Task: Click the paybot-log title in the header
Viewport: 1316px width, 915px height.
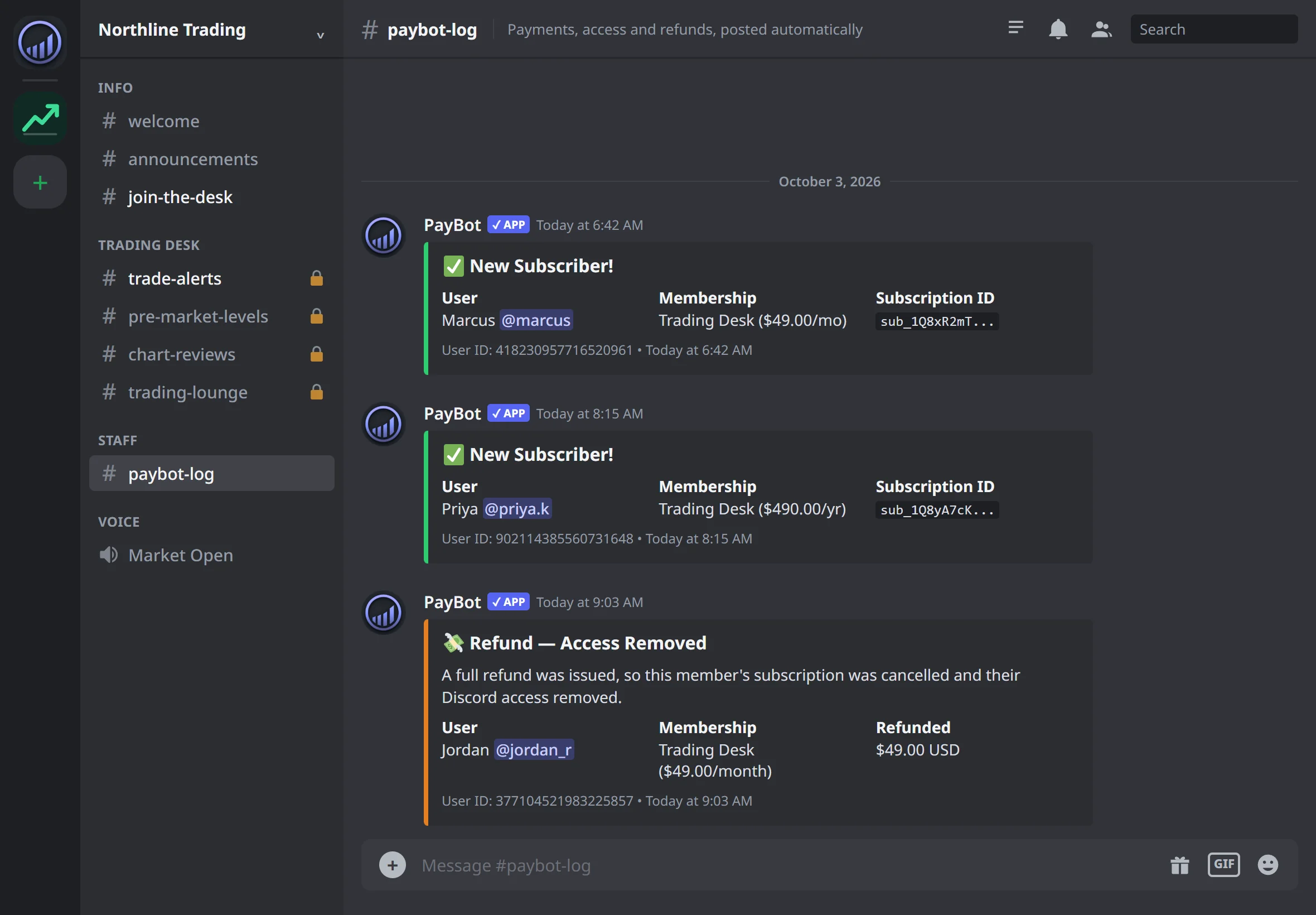Action: [432, 29]
